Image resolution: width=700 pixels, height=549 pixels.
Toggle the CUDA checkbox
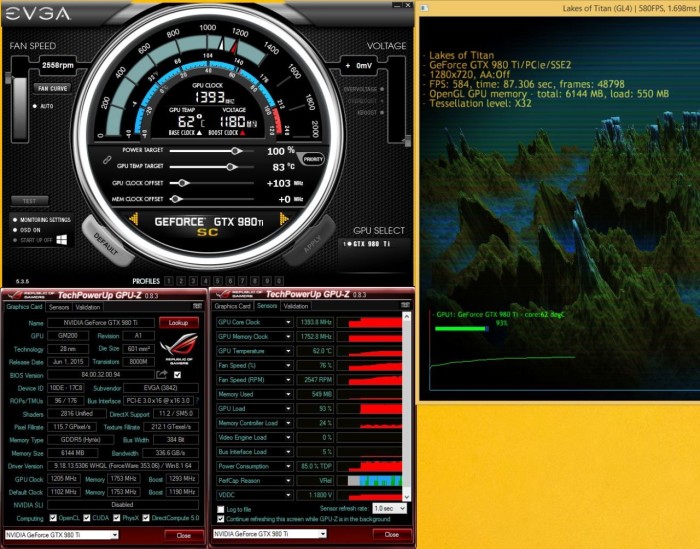[87, 518]
